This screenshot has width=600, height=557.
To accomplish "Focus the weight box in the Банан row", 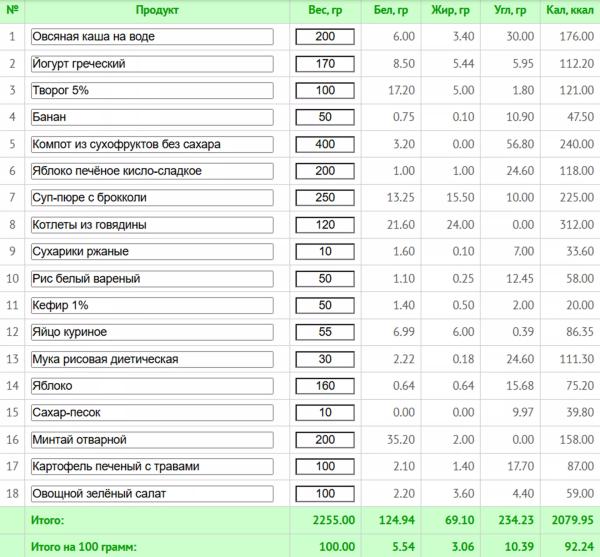I will click(x=325, y=117).
